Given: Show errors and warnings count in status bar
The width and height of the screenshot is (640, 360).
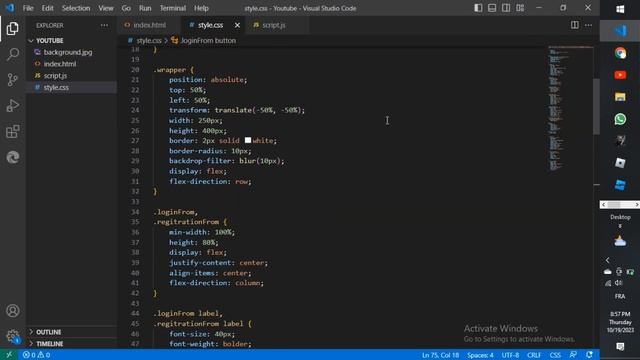Looking at the screenshot, I should 37,355.
